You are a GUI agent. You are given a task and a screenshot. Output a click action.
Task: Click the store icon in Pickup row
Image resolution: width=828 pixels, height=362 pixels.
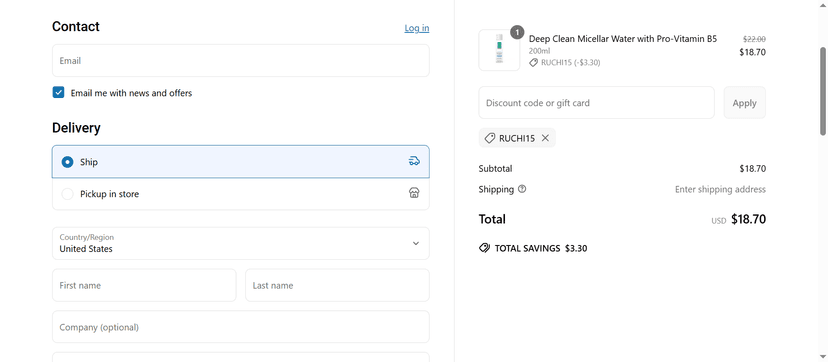(415, 193)
